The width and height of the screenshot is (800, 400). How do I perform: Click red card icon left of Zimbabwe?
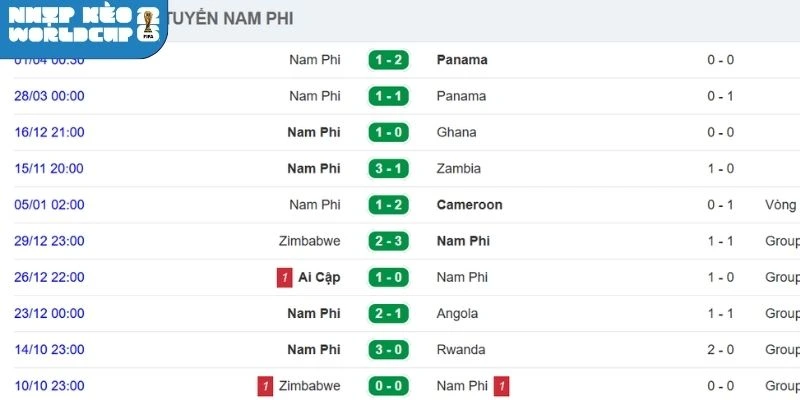click(x=265, y=386)
